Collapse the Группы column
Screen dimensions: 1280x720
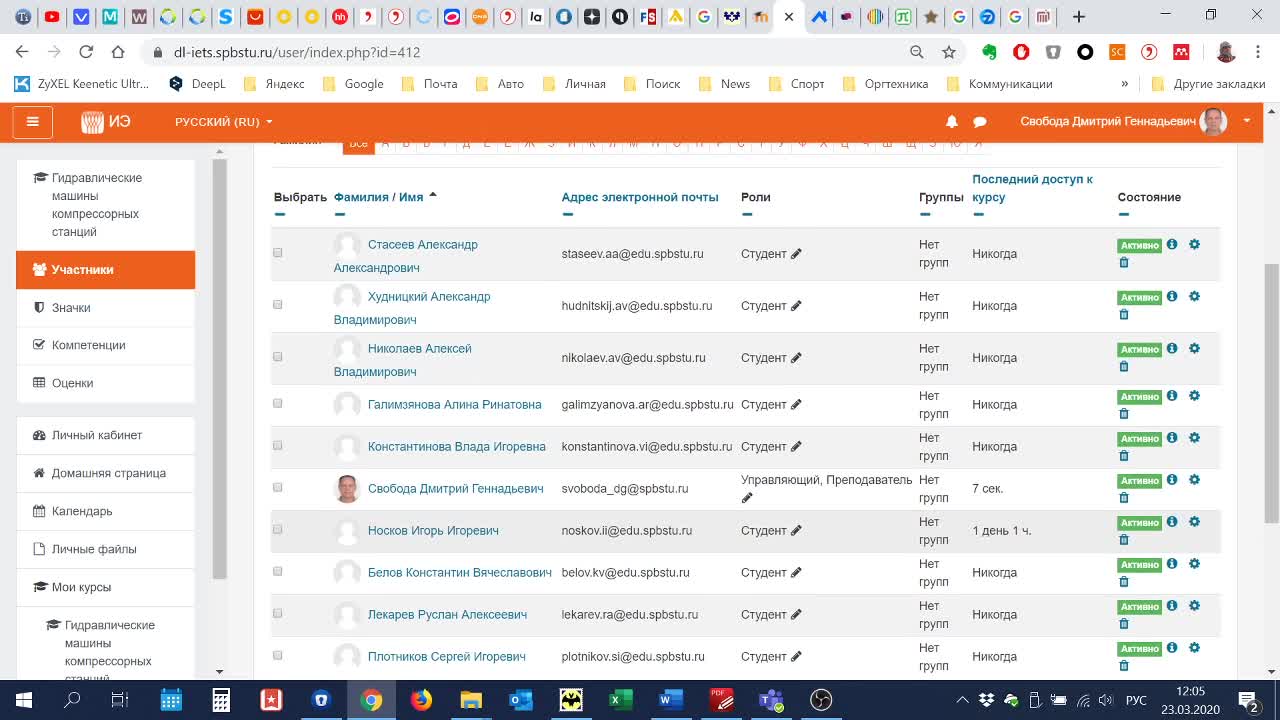coord(925,214)
